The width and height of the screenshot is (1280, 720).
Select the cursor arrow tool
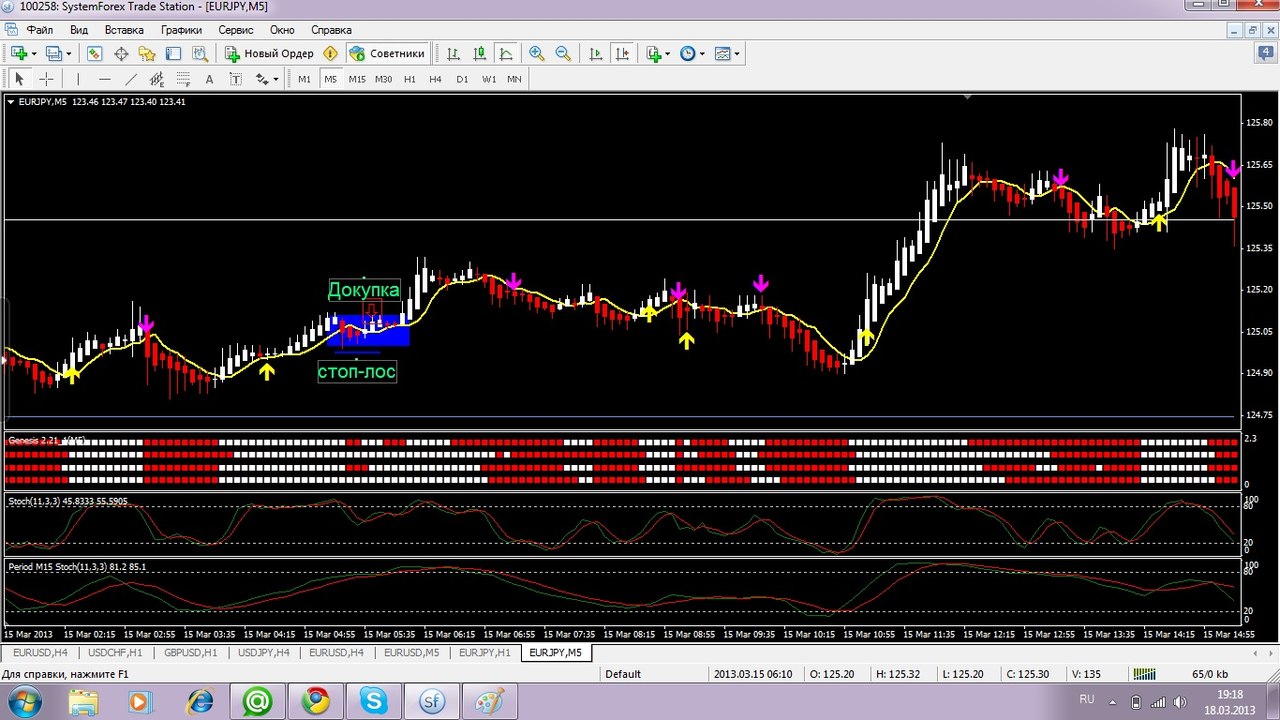(19, 79)
